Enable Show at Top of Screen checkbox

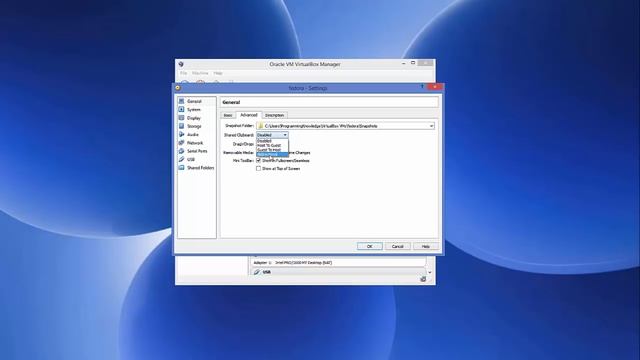click(258, 168)
